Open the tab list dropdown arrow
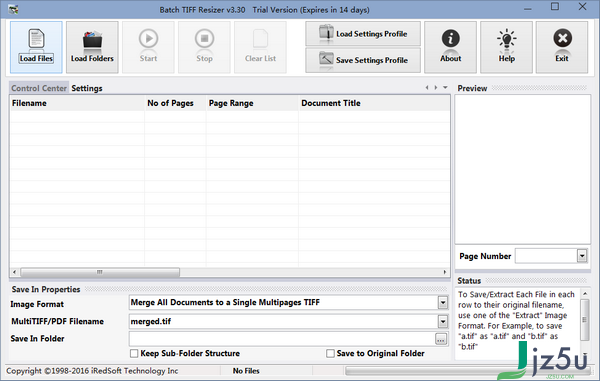This screenshot has width=600, height=381. click(x=445, y=88)
